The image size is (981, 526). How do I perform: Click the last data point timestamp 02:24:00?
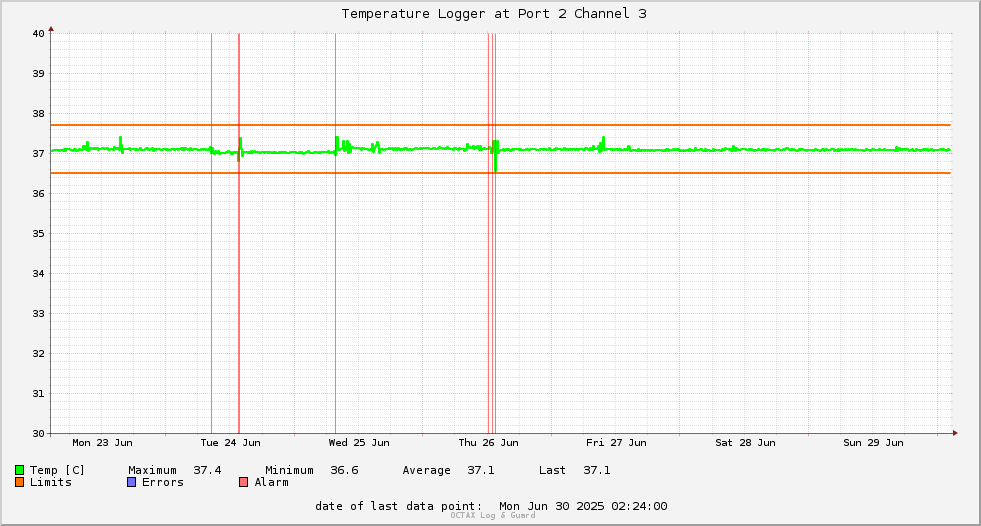639,506
